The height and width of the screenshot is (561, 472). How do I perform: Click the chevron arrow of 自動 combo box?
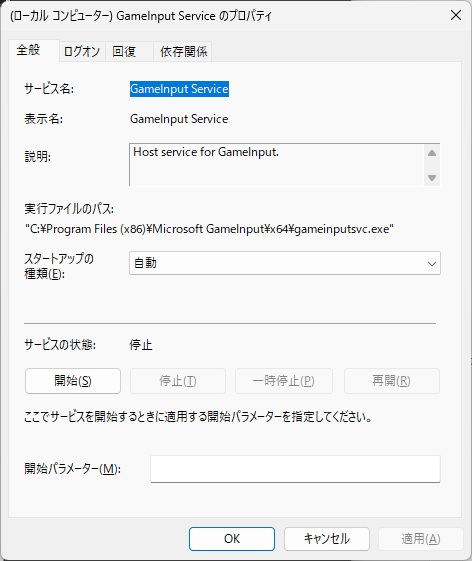click(432, 264)
